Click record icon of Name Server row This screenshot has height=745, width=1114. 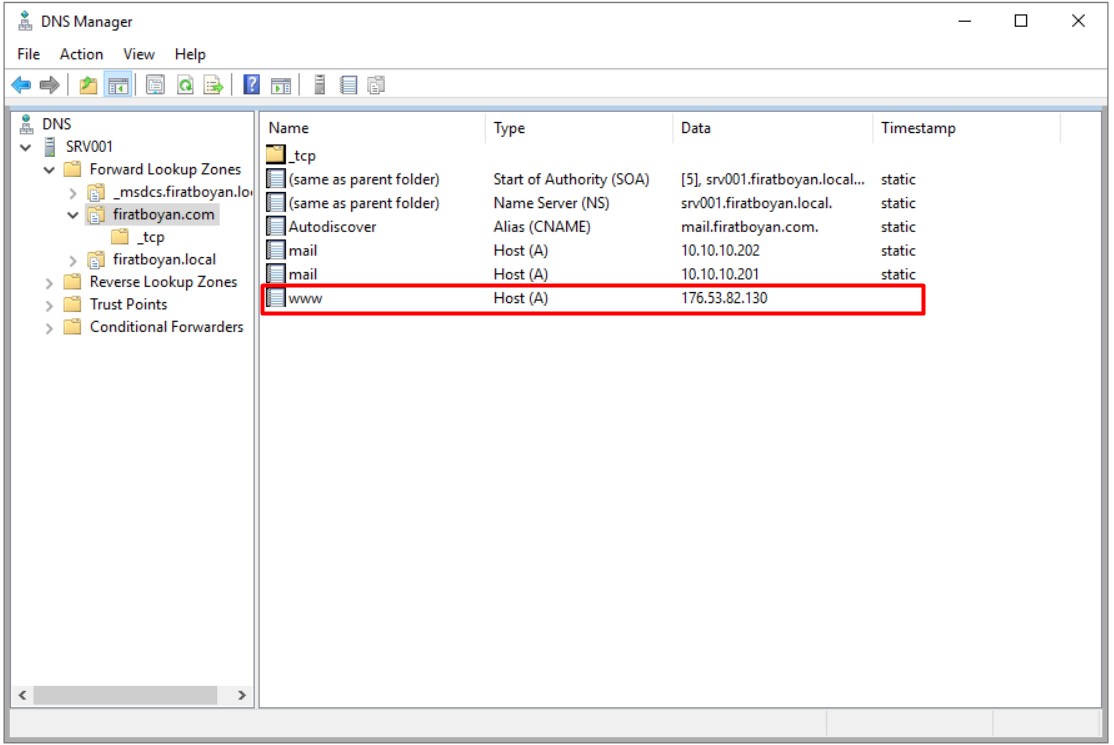click(276, 202)
